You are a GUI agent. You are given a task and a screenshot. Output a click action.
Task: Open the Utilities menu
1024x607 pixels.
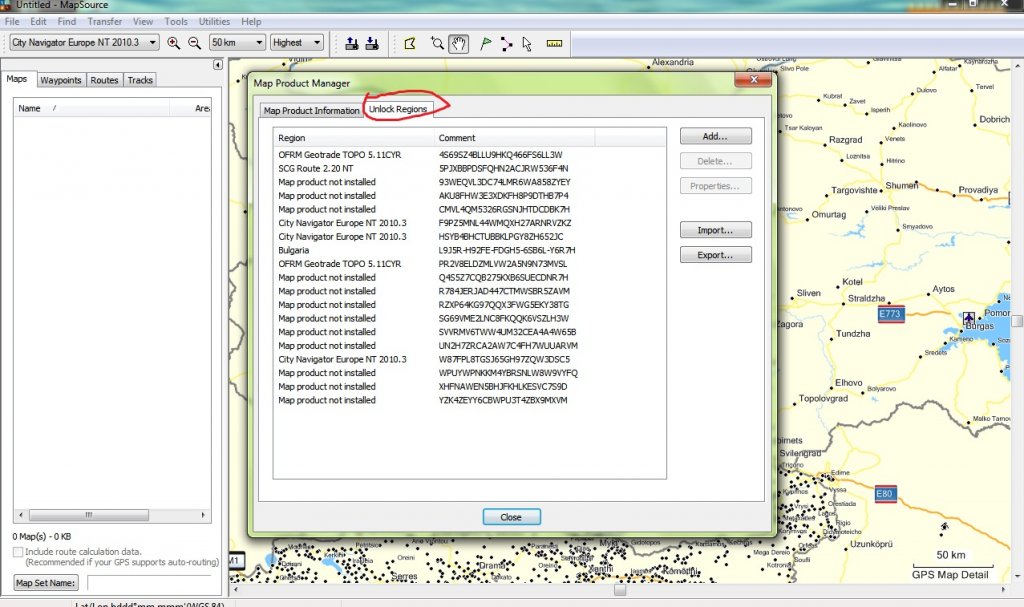tap(214, 21)
